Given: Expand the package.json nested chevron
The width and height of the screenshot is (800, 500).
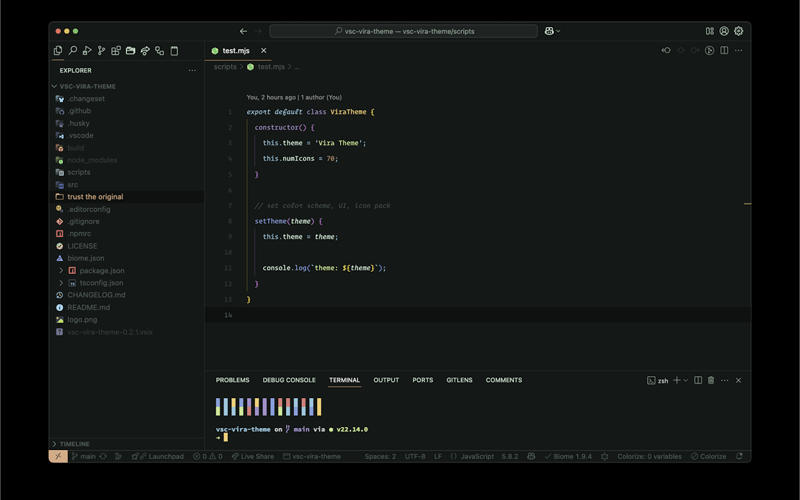Looking at the screenshot, I should click(61, 270).
